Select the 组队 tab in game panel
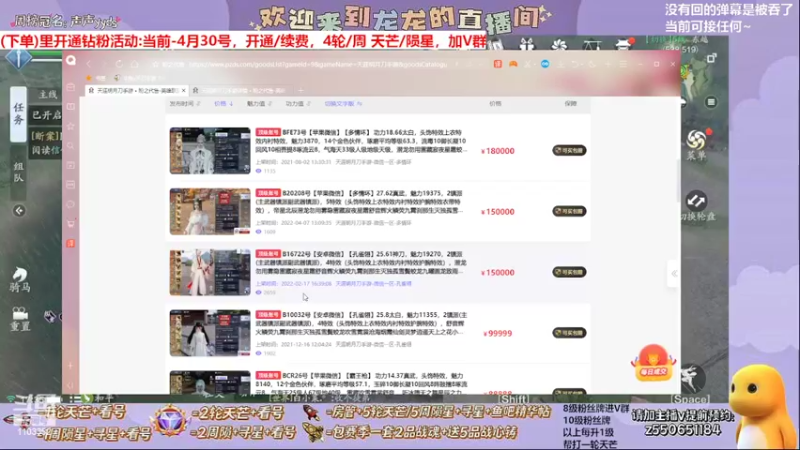The image size is (800, 450). pos(18,172)
